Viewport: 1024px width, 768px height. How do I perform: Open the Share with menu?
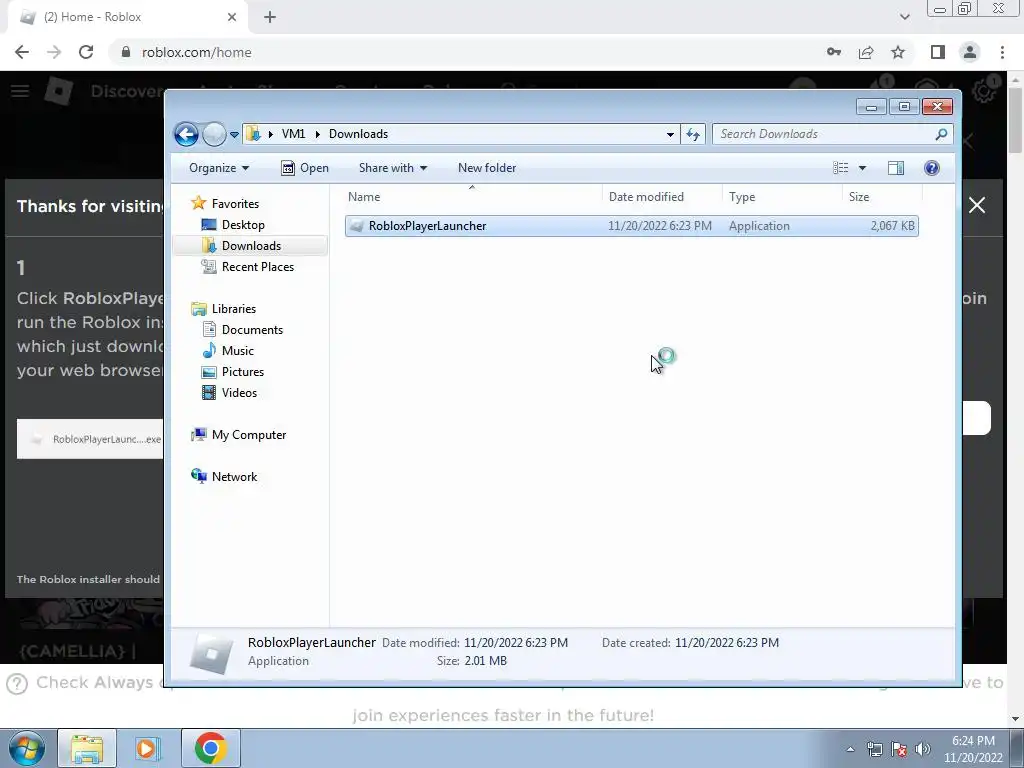pyautogui.click(x=392, y=168)
